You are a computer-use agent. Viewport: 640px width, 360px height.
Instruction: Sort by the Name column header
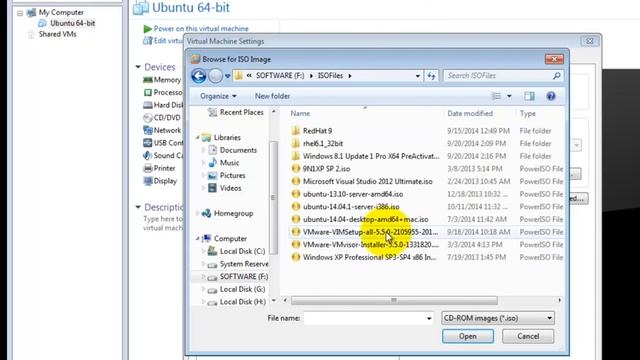coord(300,113)
